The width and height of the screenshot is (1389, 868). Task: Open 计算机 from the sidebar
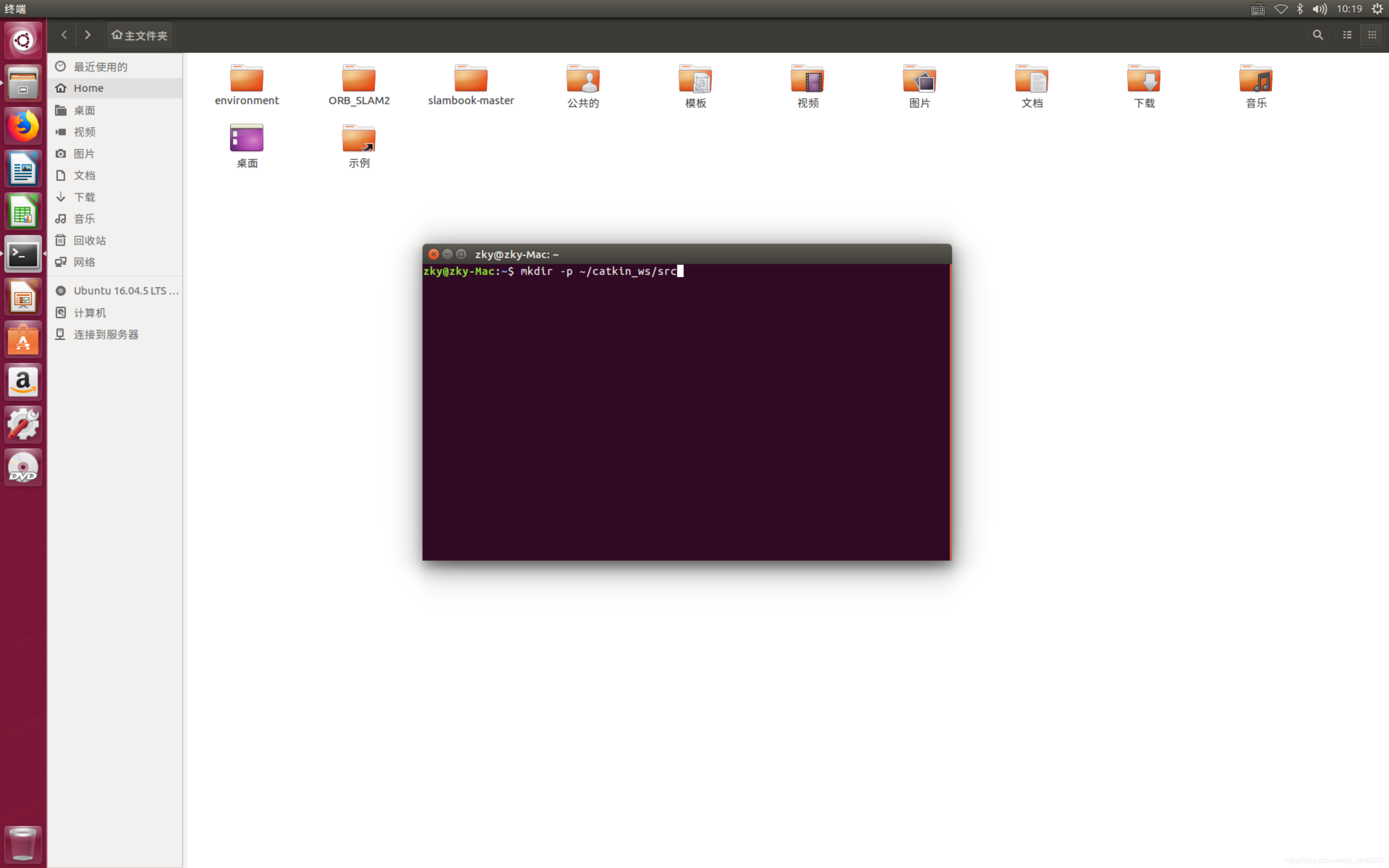(115, 312)
